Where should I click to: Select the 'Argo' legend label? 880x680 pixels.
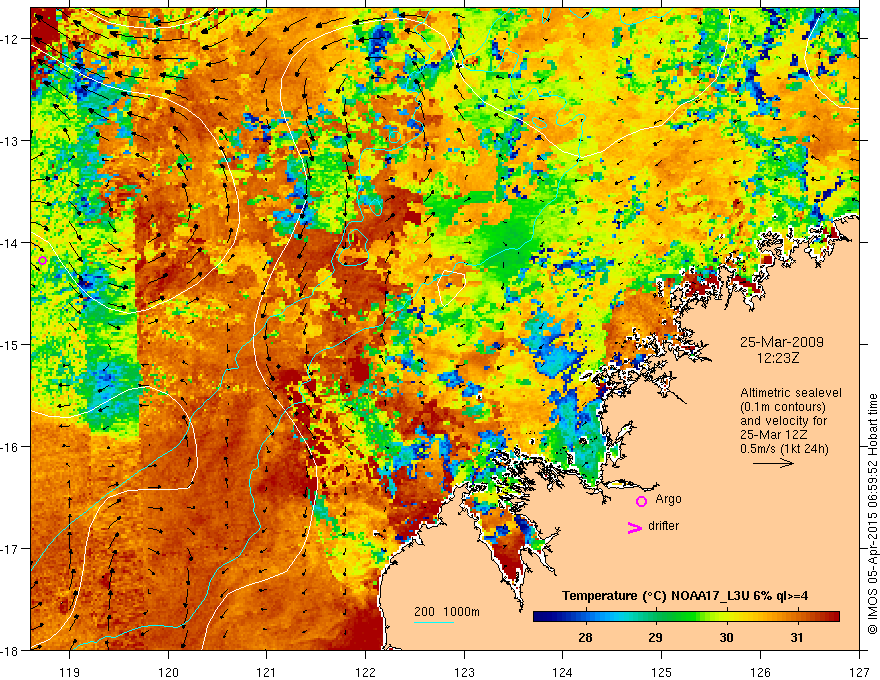click(x=668, y=499)
